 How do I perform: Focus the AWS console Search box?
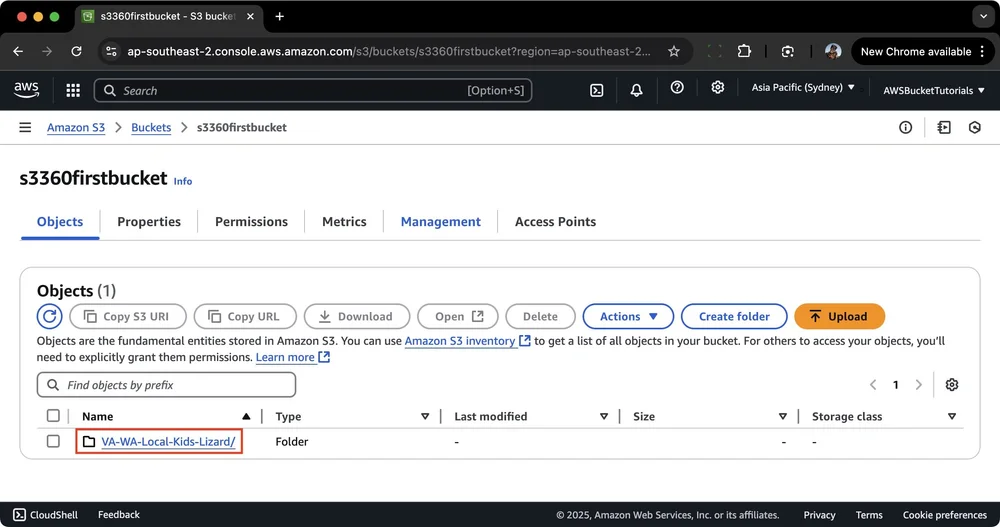(313, 91)
